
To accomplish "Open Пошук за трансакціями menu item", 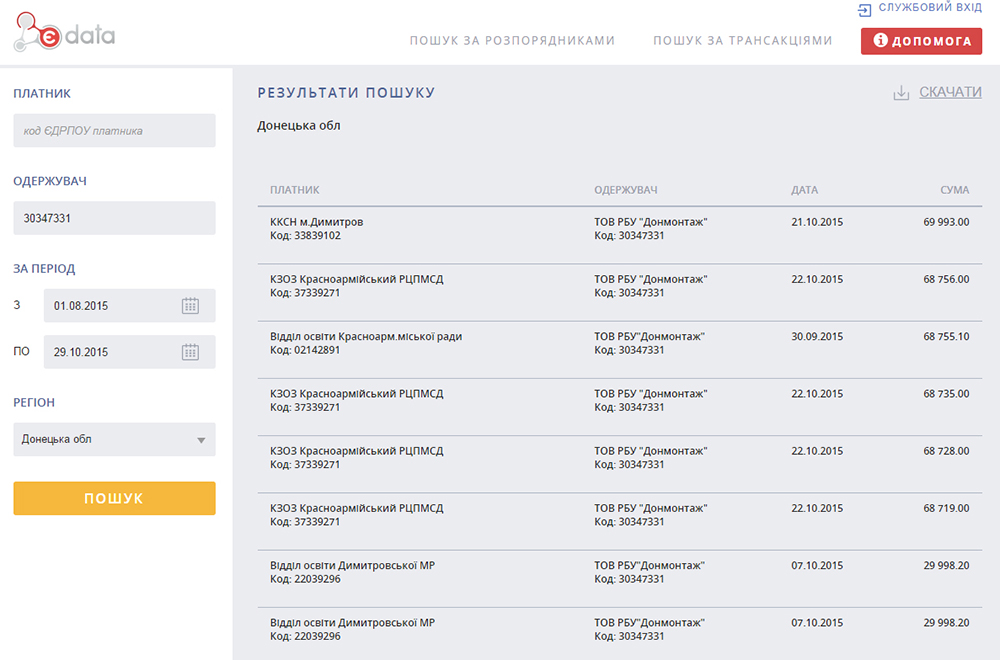I will click(x=742, y=41).
